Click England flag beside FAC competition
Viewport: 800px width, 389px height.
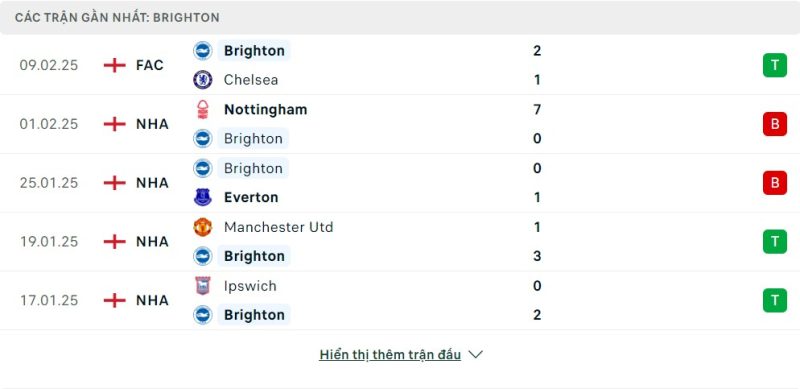click(114, 65)
